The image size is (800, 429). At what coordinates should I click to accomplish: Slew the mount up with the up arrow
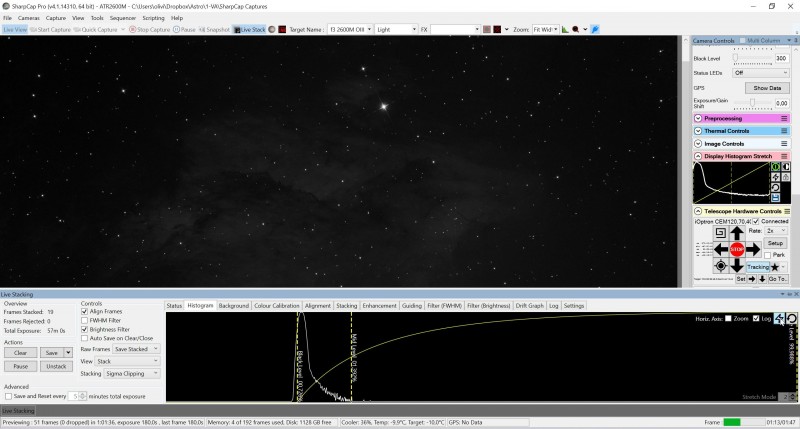coord(737,234)
